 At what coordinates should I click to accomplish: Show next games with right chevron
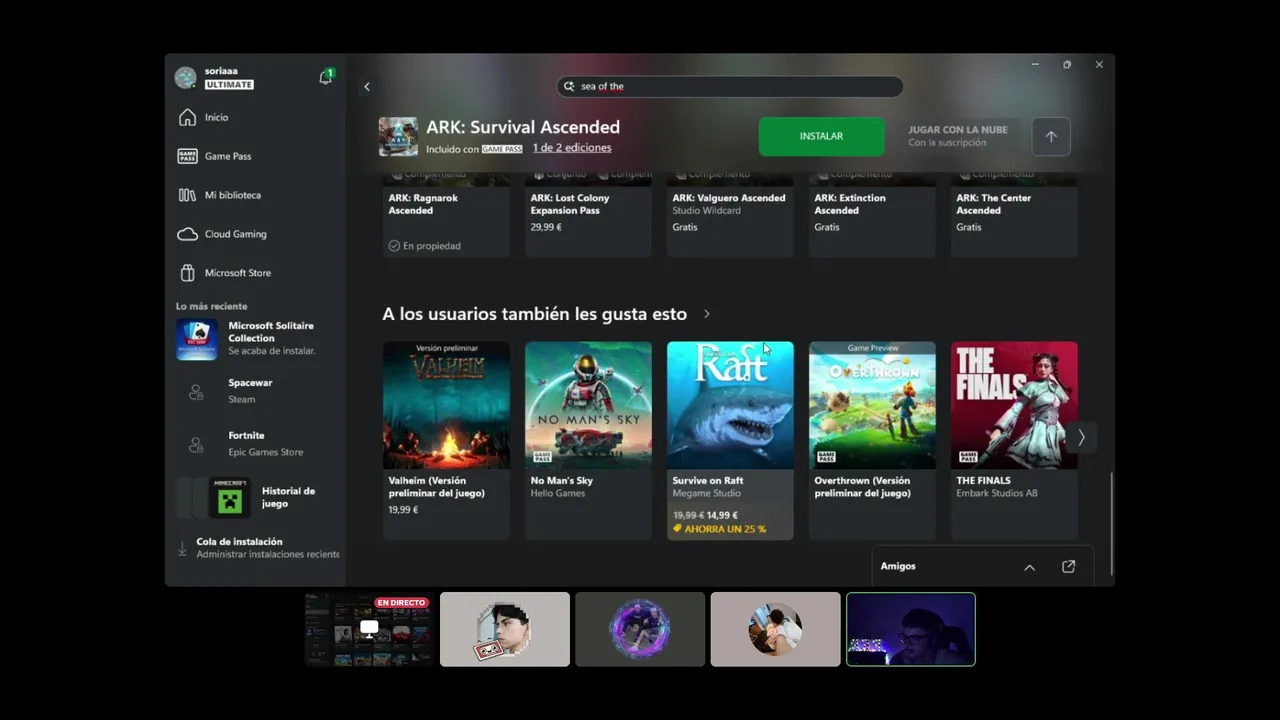point(1081,437)
